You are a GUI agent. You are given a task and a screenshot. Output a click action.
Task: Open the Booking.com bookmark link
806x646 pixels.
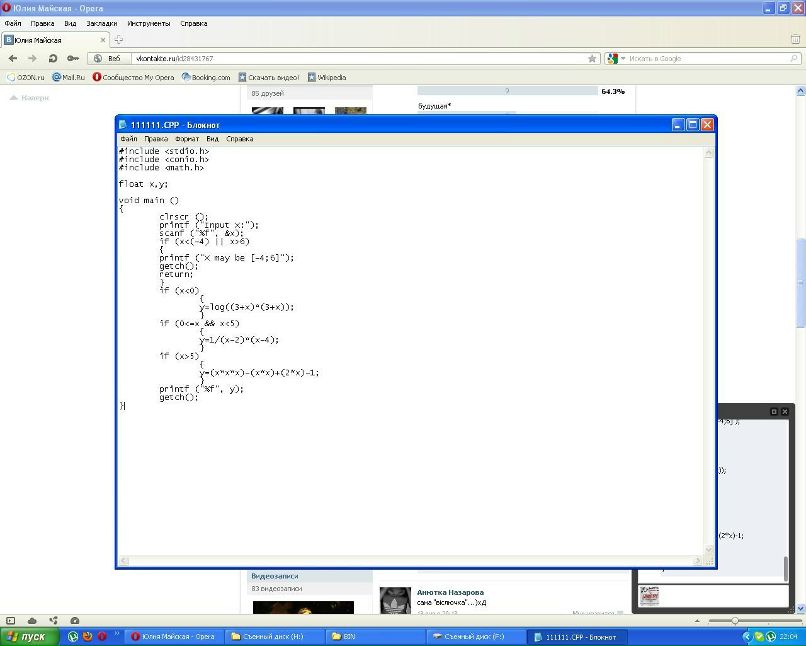click(205, 77)
